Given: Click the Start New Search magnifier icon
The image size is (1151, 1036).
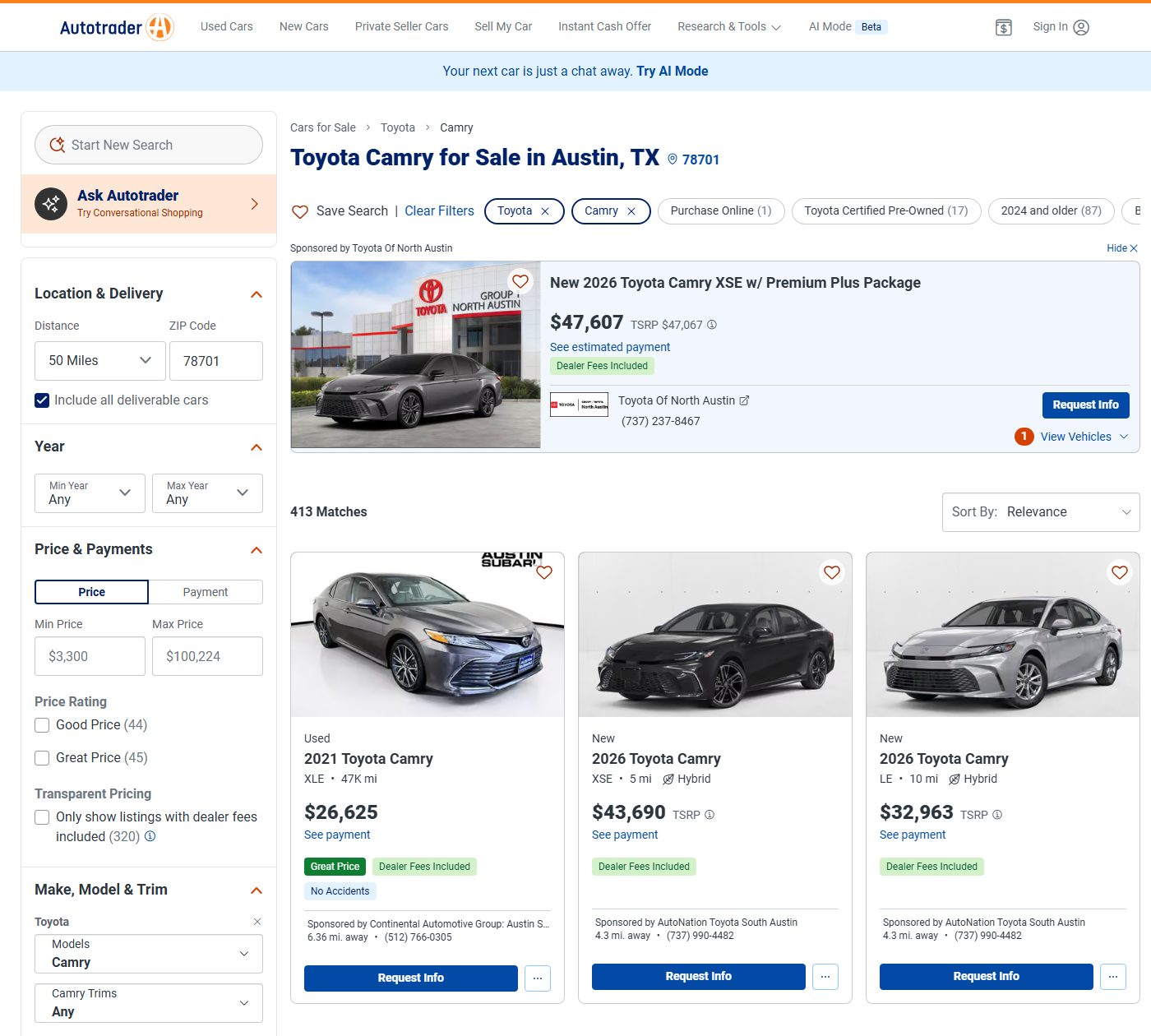Looking at the screenshot, I should (x=57, y=145).
